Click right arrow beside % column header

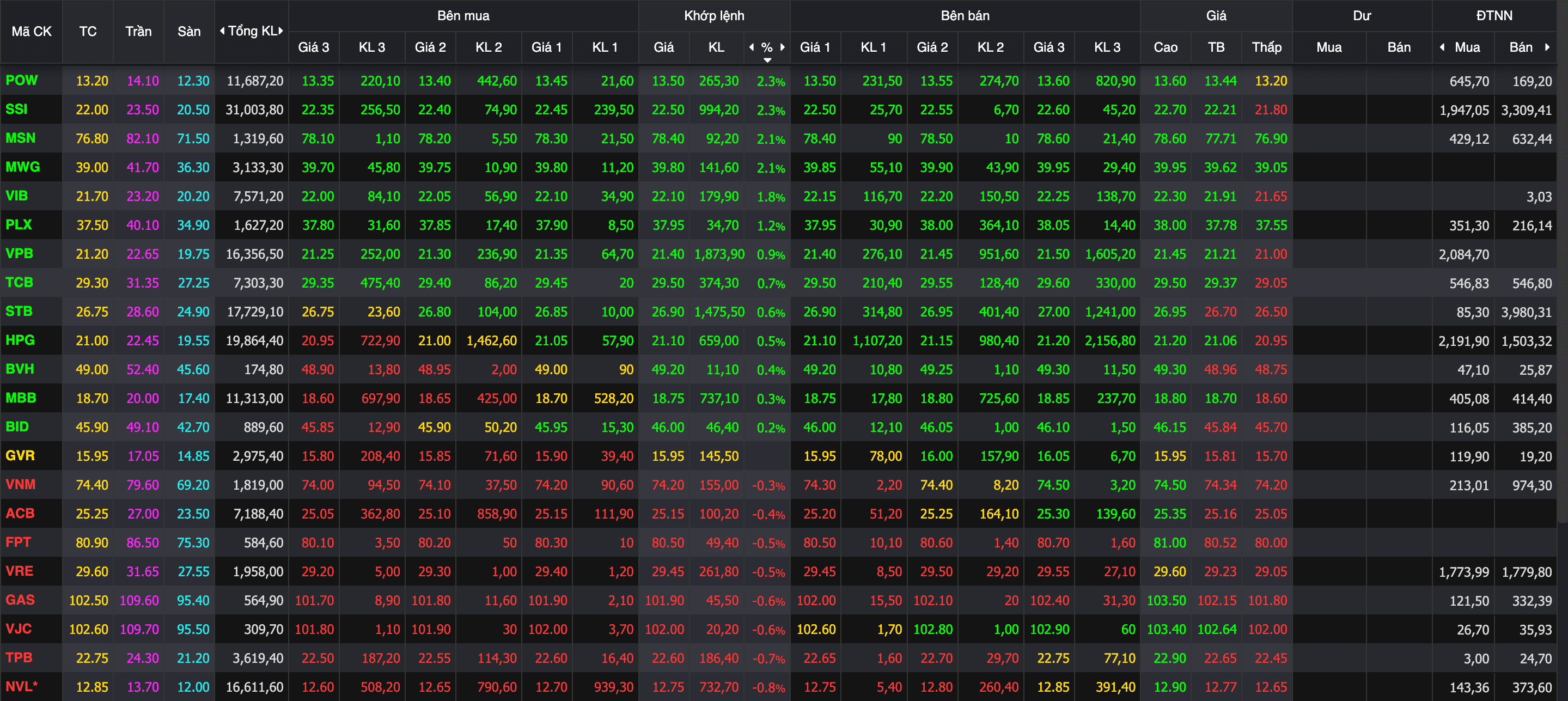point(782,47)
